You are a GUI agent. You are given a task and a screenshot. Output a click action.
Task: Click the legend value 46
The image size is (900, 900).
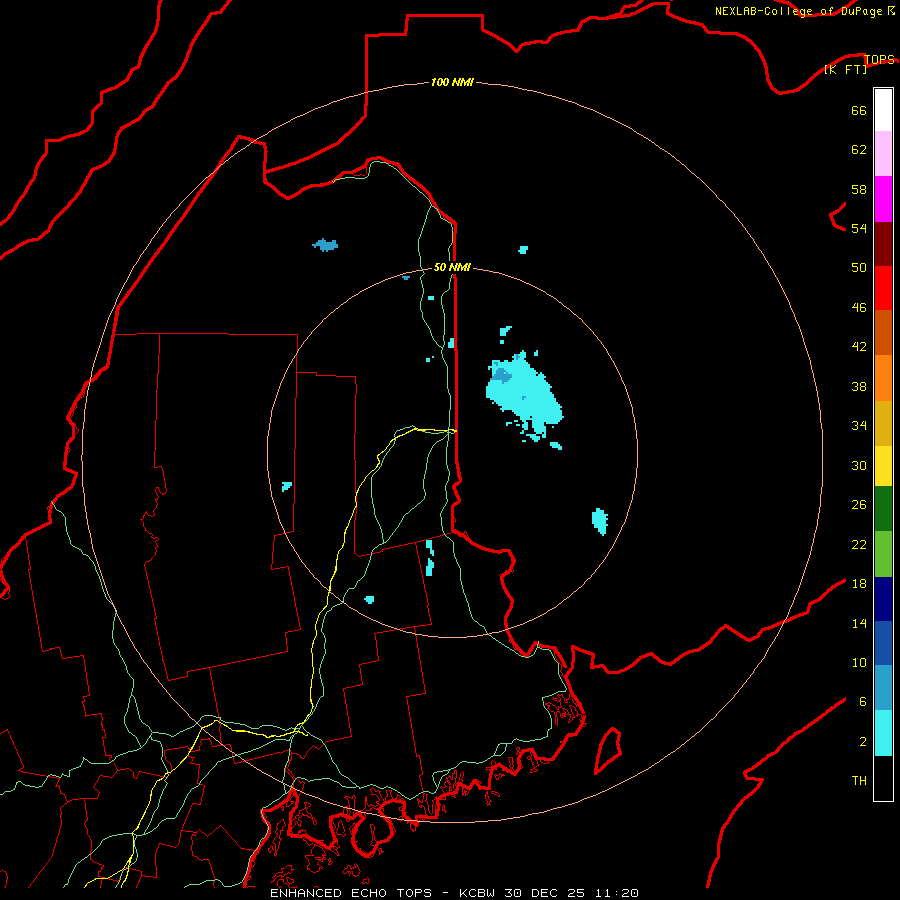(859, 307)
